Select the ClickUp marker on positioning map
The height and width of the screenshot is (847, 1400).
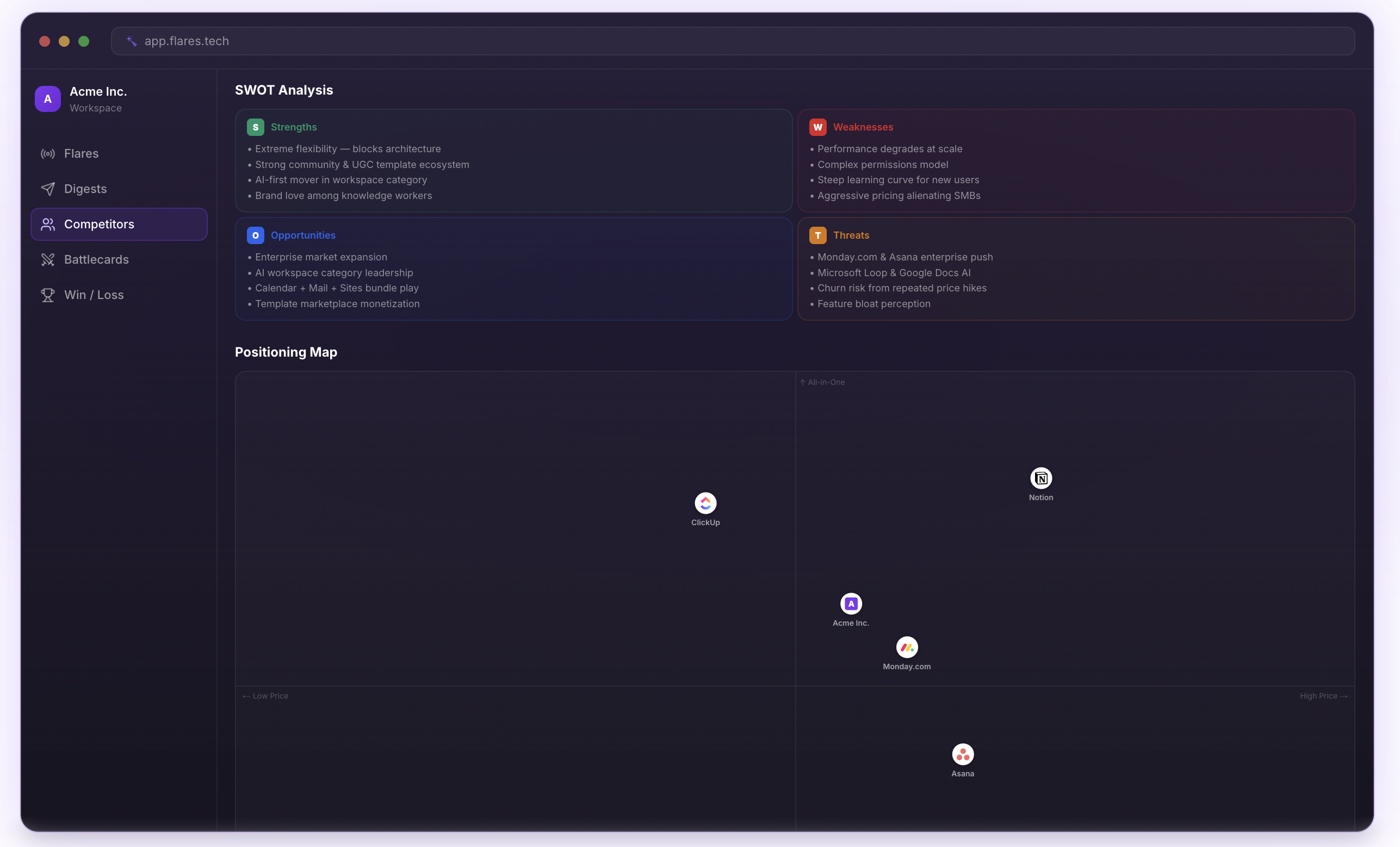pyautogui.click(x=705, y=503)
